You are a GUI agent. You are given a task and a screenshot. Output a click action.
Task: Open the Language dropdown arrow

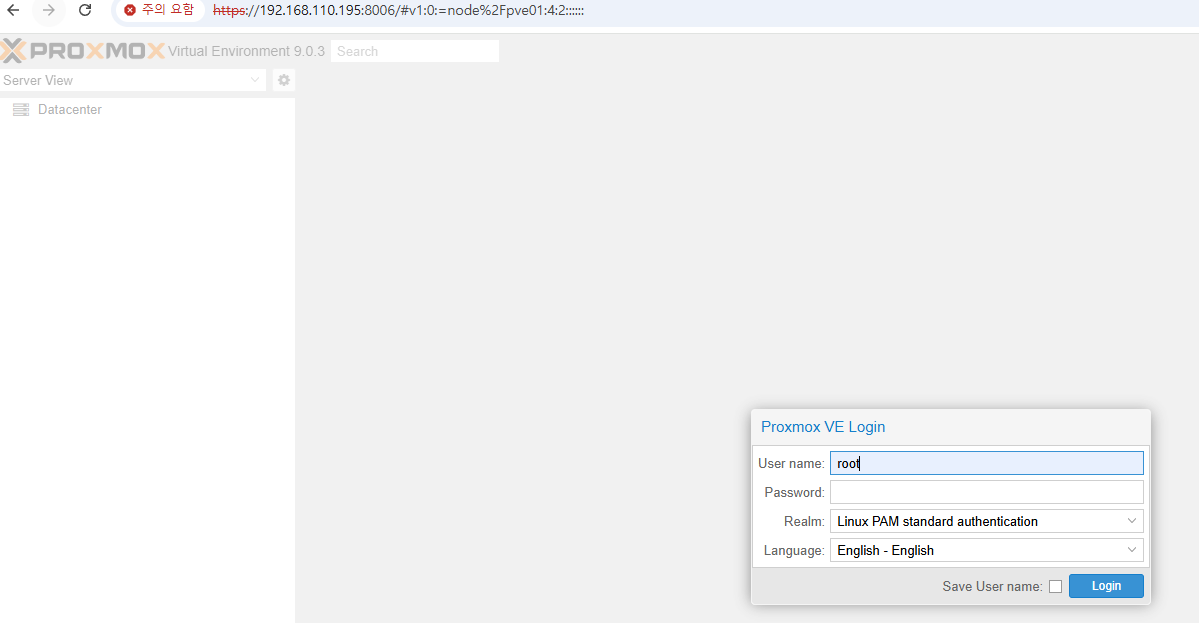(1132, 550)
